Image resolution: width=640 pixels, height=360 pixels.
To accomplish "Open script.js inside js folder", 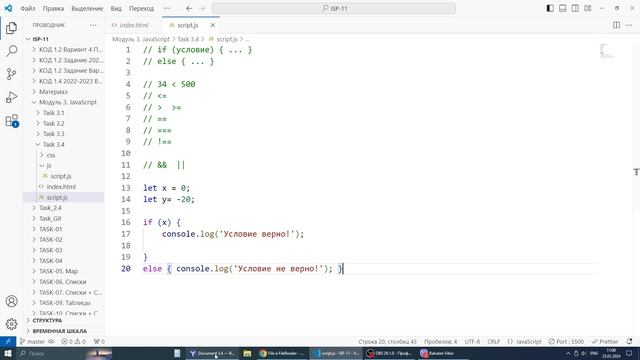I will coord(64,176).
